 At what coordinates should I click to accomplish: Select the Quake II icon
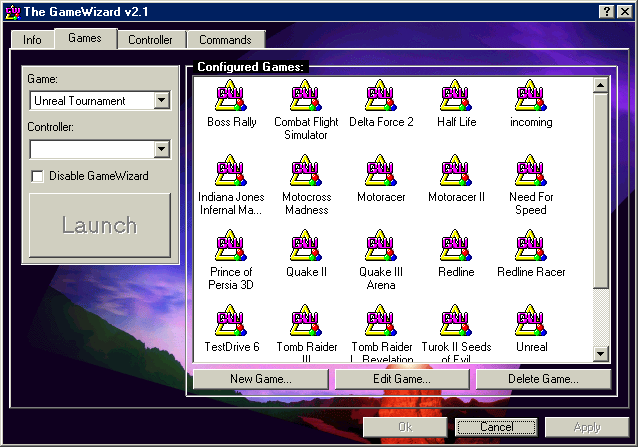tap(306, 245)
